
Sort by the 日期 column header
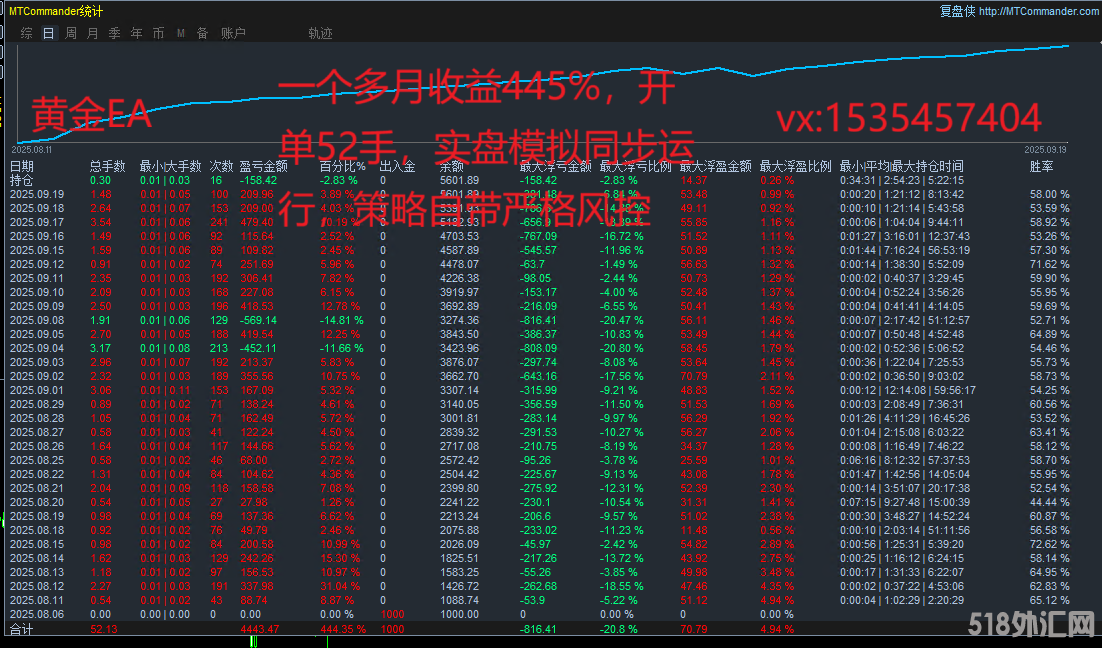(21, 166)
